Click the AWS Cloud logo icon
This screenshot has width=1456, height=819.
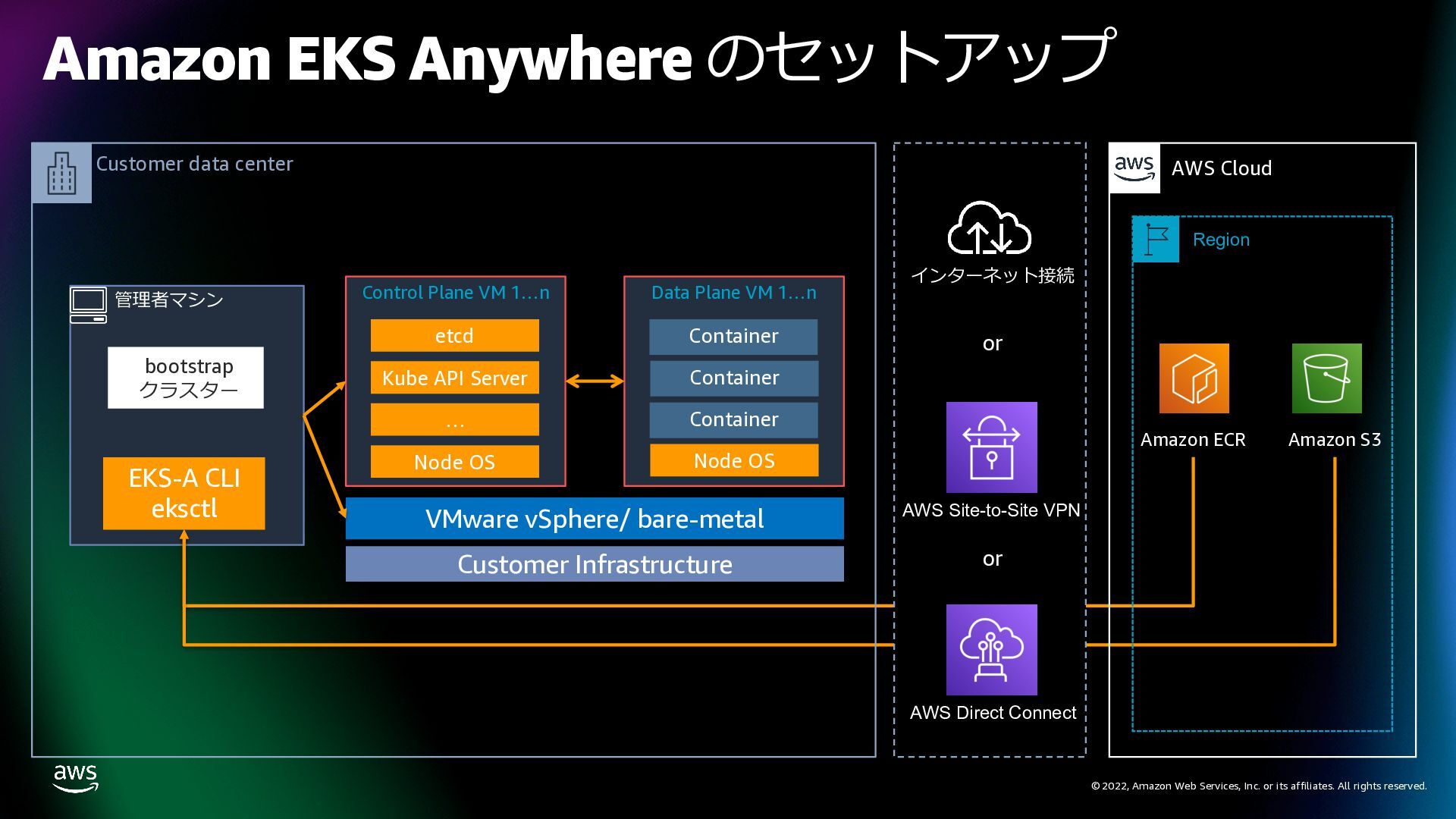coord(1134,168)
